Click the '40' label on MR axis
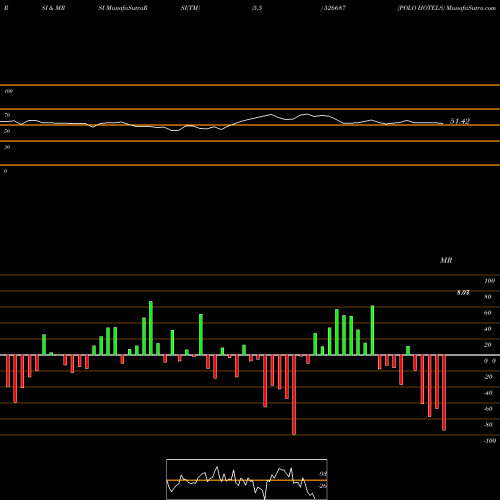The width and height of the screenshot is (500, 500). tap(488, 329)
